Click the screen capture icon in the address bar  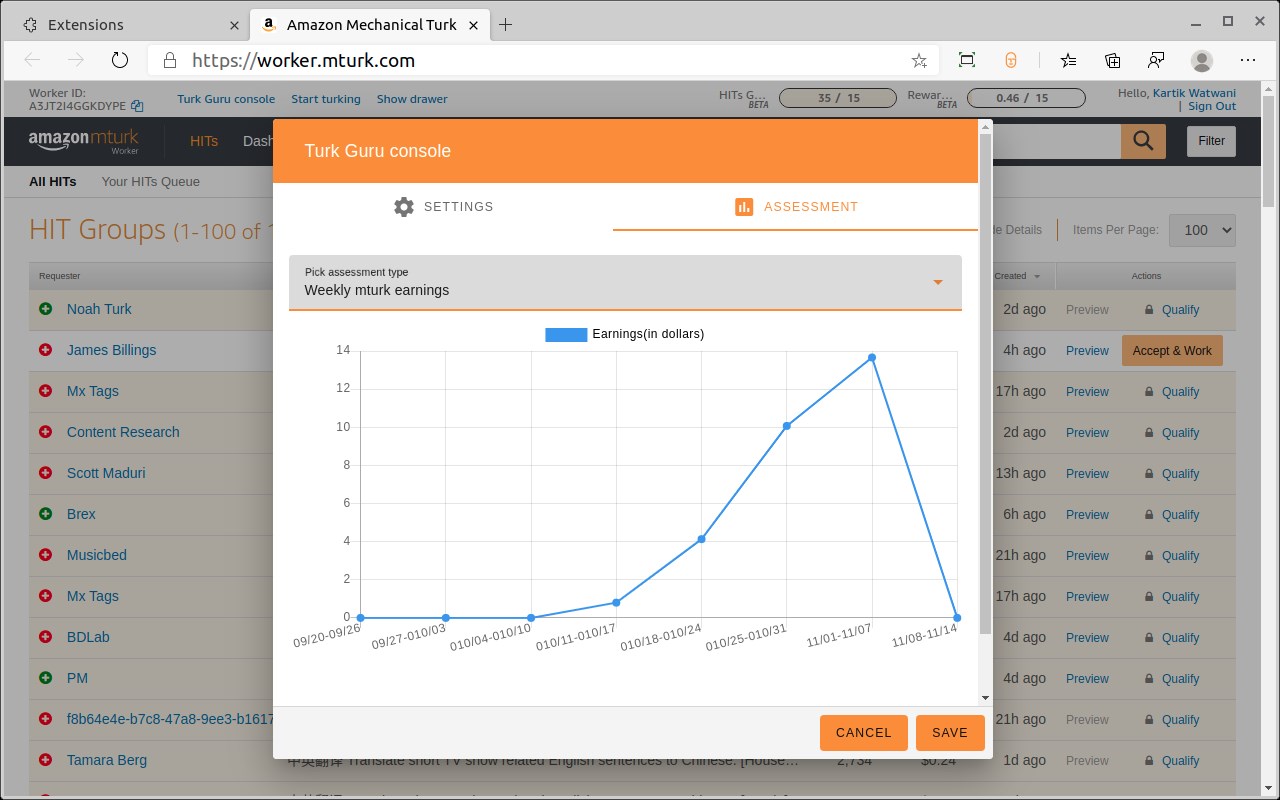[966, 60]
